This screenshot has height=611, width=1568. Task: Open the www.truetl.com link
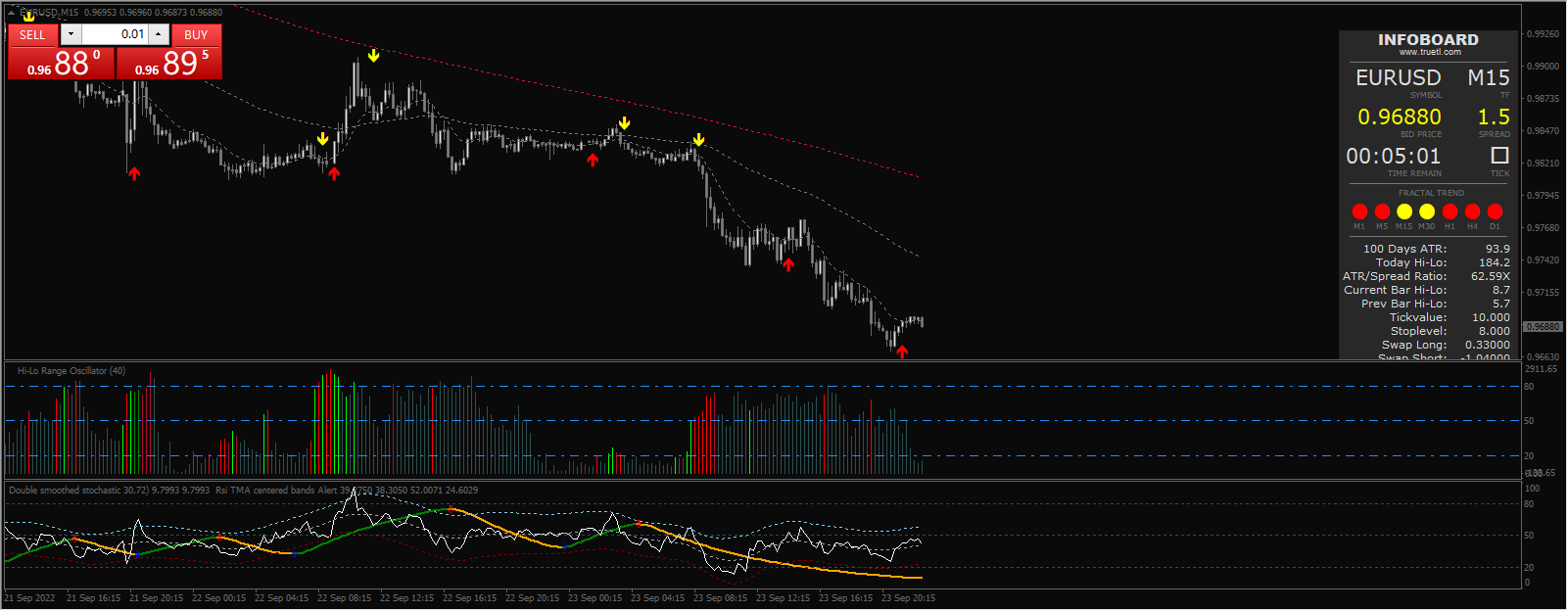click(1430, 52)
